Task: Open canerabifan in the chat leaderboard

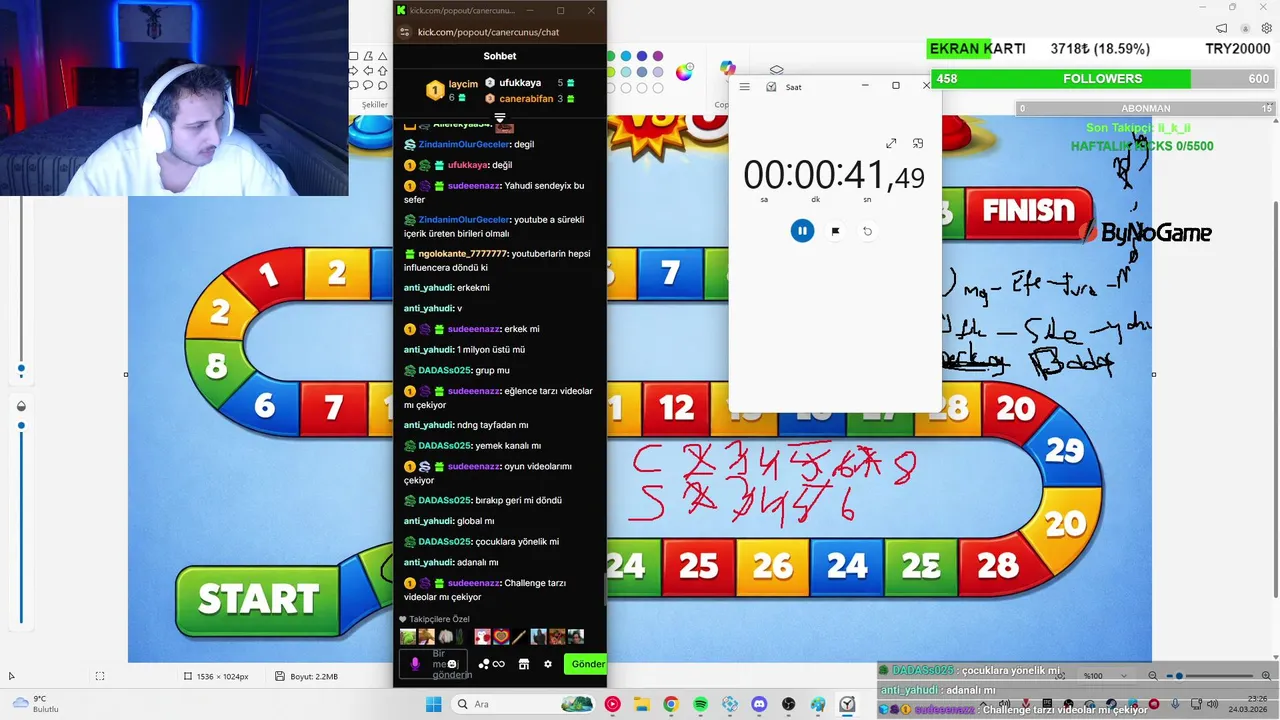Action: pos(526,99)
